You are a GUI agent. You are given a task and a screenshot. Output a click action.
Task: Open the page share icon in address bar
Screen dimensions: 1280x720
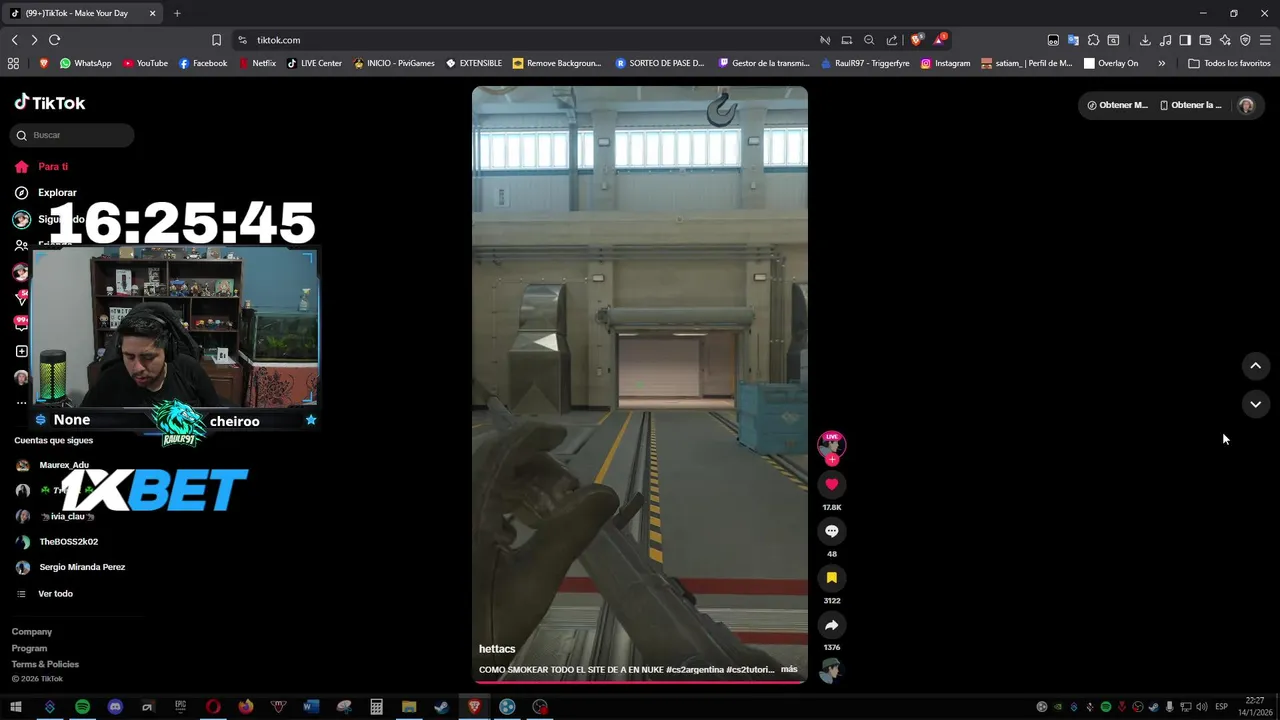point(892,40)
